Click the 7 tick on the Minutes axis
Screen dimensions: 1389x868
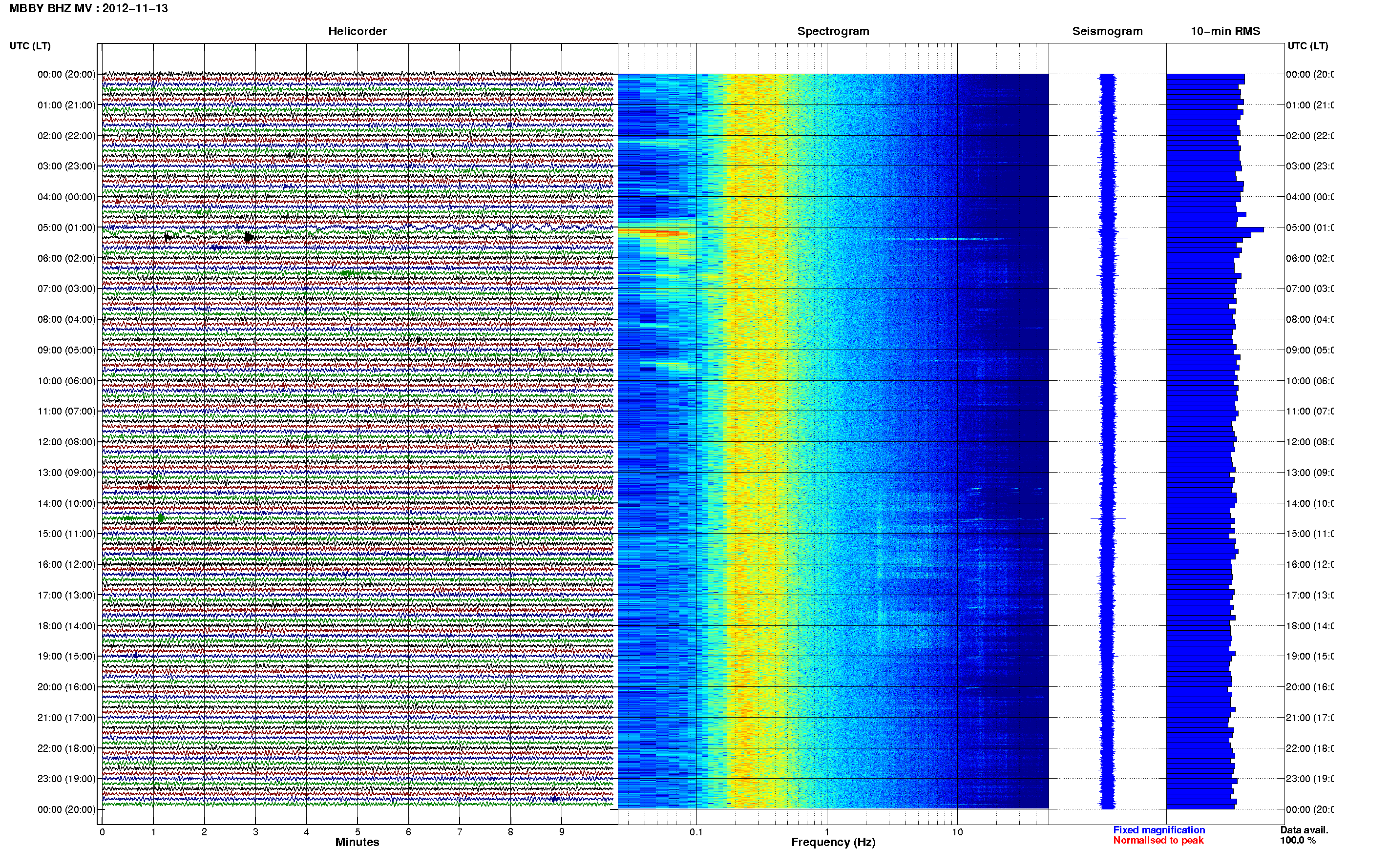coord(460,832)
